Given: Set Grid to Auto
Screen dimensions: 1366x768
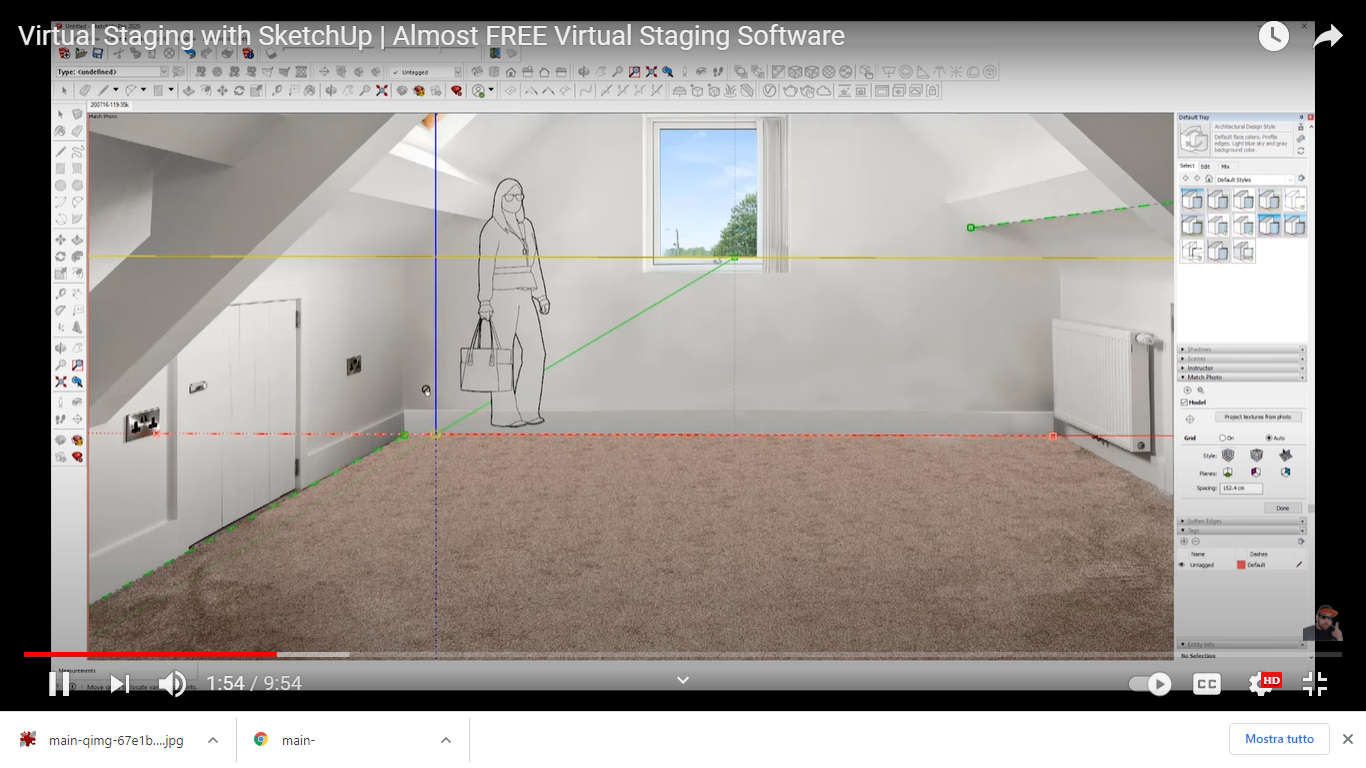Looking at the screenshot, I should [1269, 438].
